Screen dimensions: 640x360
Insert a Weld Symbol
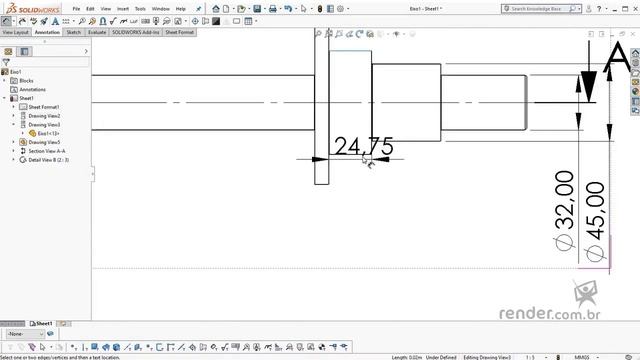(x=123, y=21)
